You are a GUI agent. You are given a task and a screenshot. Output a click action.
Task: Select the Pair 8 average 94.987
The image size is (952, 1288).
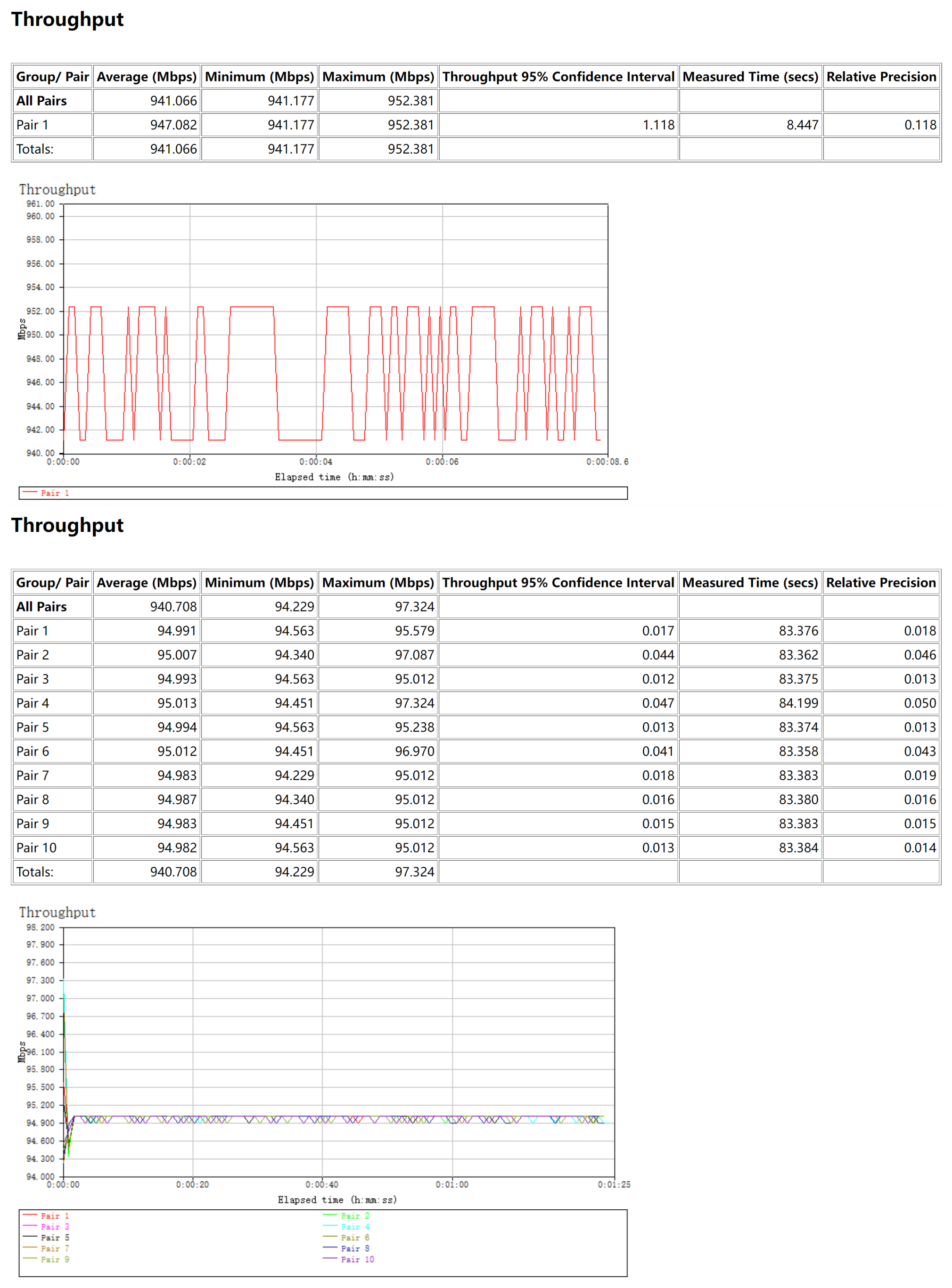click(177, 799)
